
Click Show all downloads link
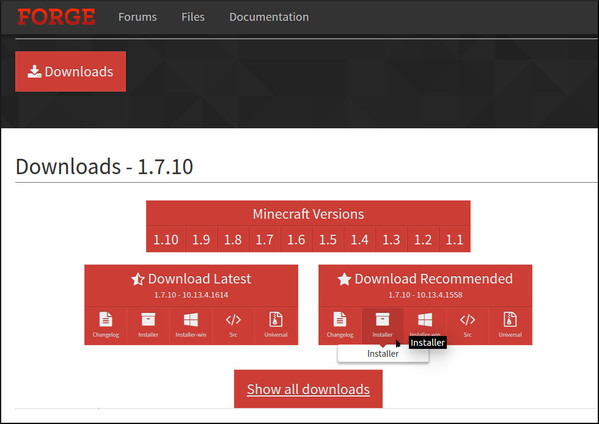[x=308, y=389]
